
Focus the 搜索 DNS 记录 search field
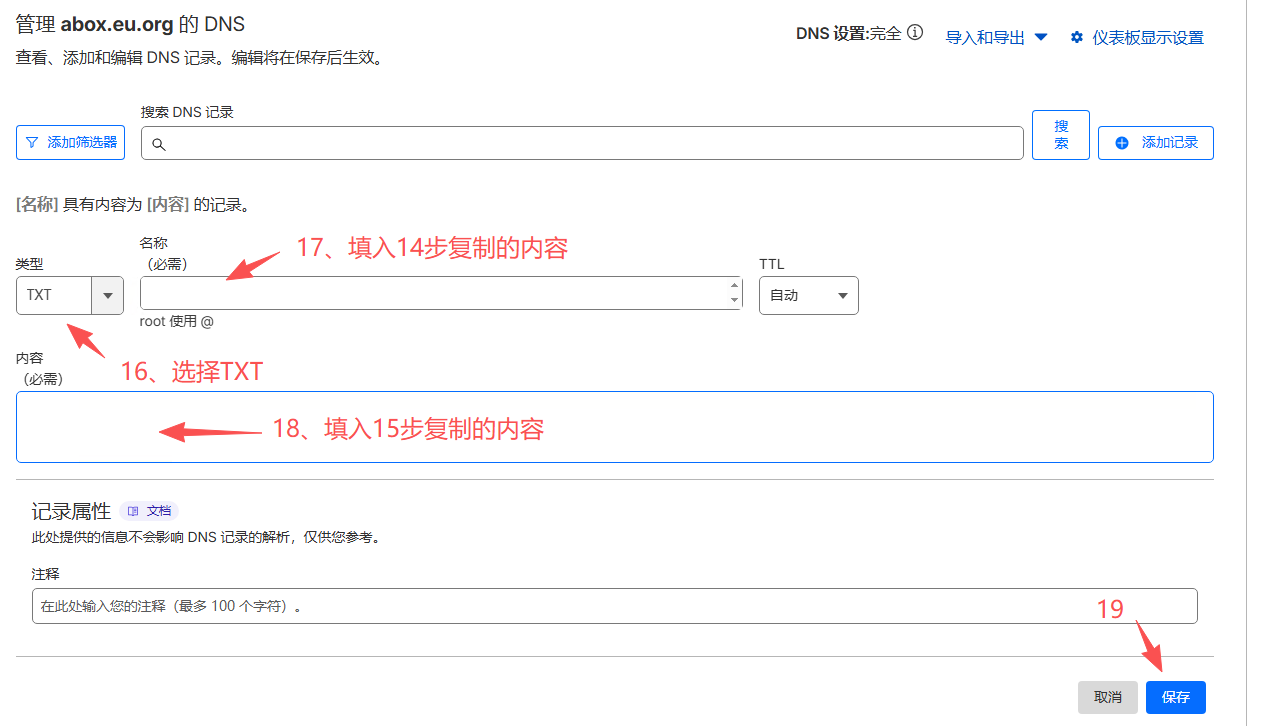[590, 143]
